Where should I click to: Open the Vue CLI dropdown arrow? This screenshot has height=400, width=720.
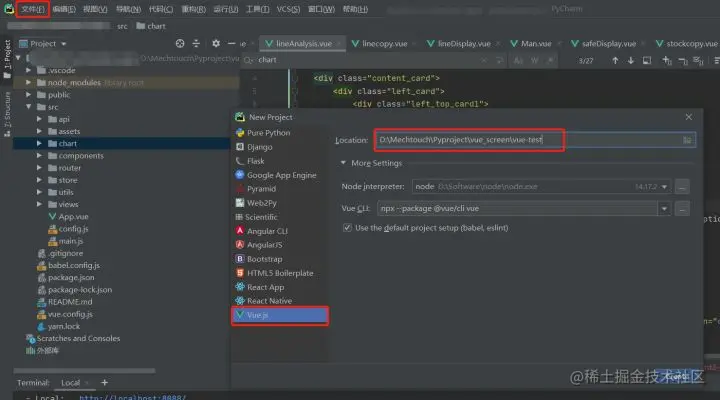(x=664, y=209)
